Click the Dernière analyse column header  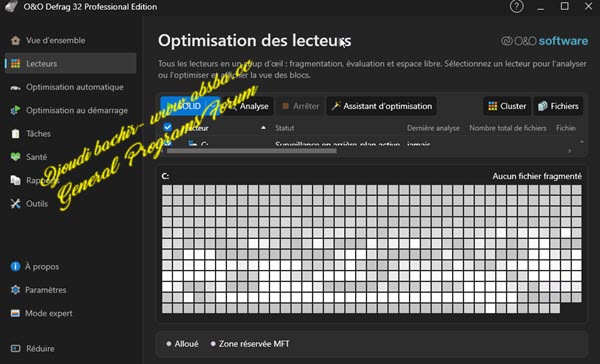tap(433, 128)
